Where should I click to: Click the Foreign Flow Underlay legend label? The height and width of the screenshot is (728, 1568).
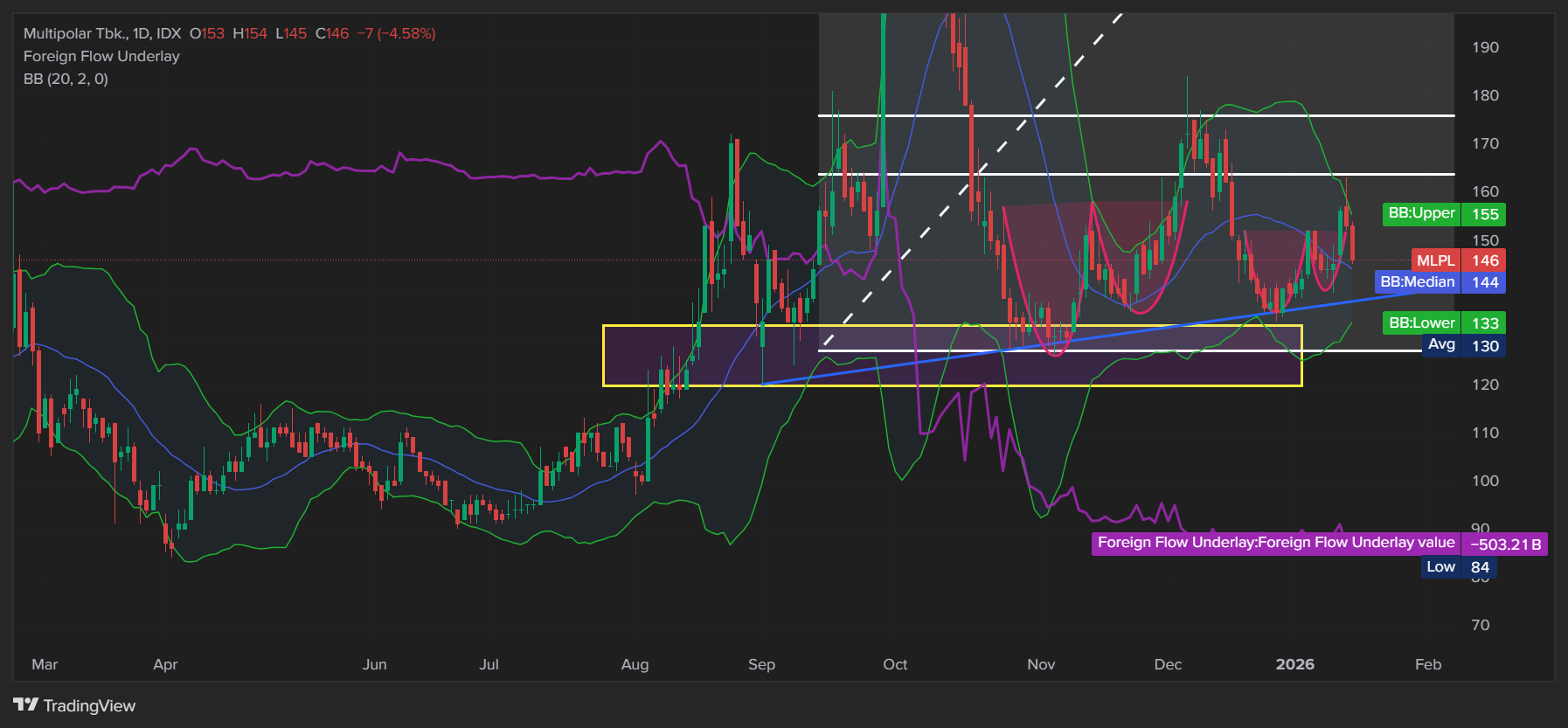tap(101, 56)
